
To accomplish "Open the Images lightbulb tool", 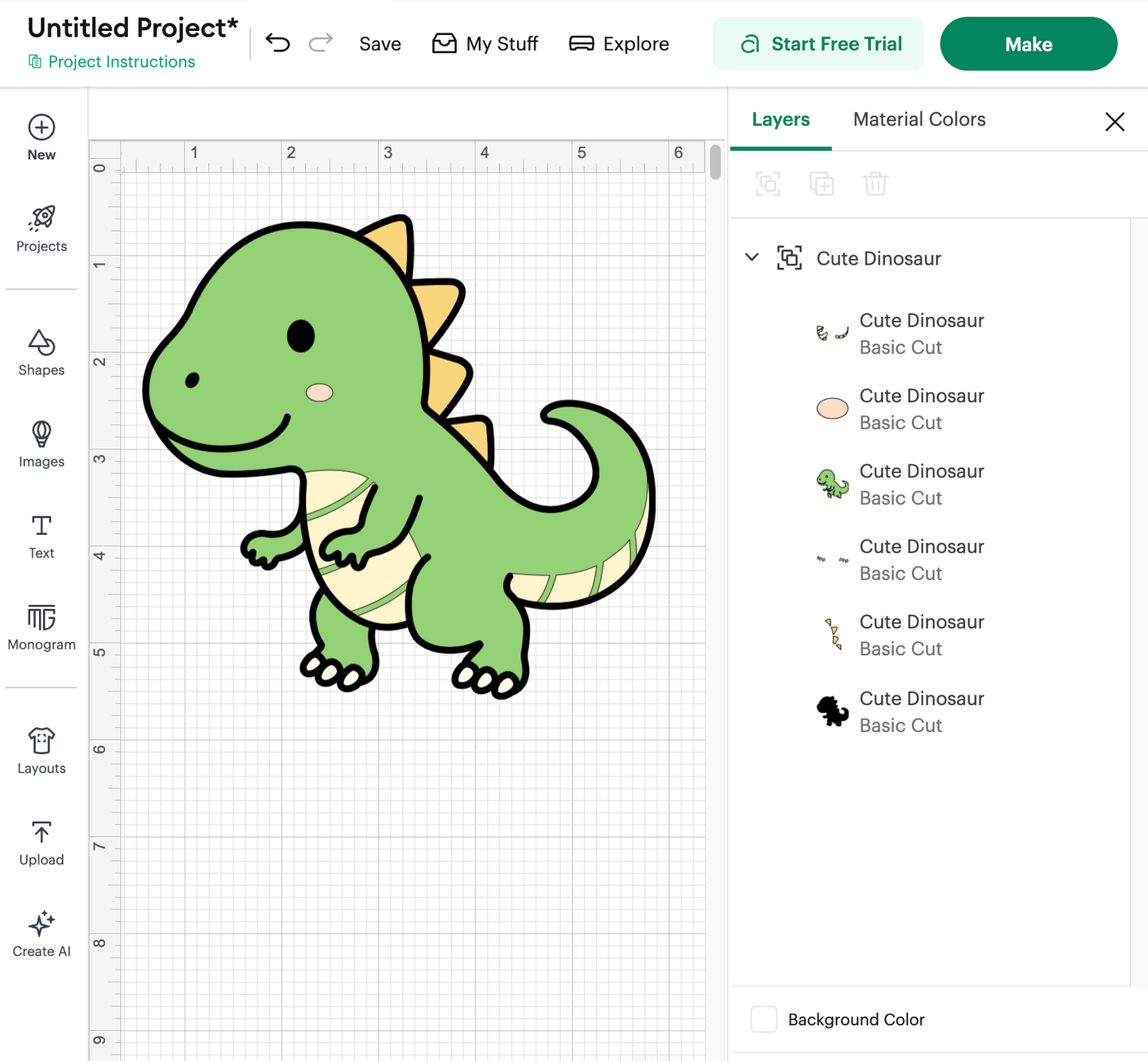I will (x=41, y=444).
